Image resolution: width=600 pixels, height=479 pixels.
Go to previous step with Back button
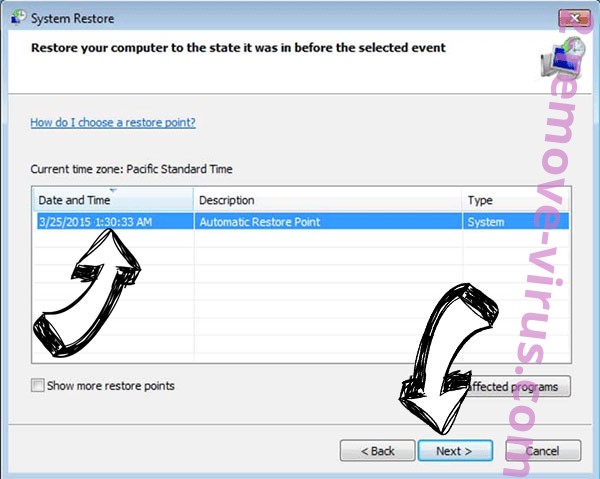[x=377, y=451]
